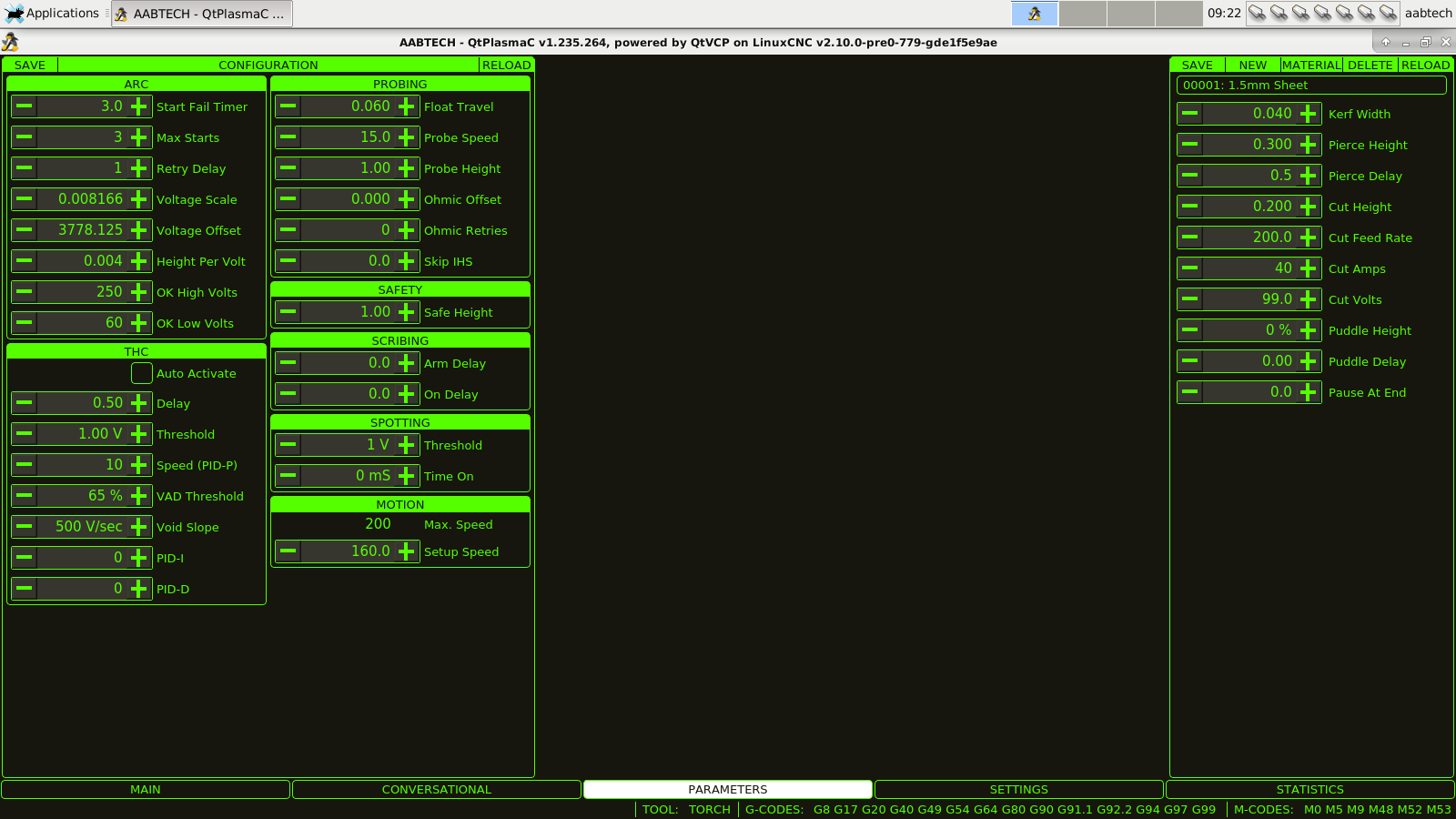The height and width of the screenshot is (819, 1456).
Task: Open the material selector 00001: 1.5mm Sheet
Action: coord(1311,85)
